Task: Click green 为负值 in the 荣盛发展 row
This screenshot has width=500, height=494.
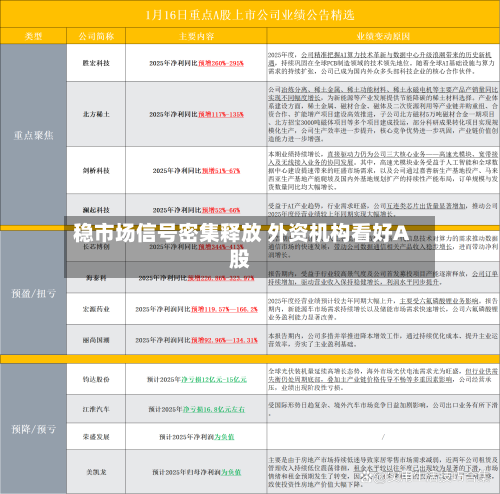Action: (224, 437)
